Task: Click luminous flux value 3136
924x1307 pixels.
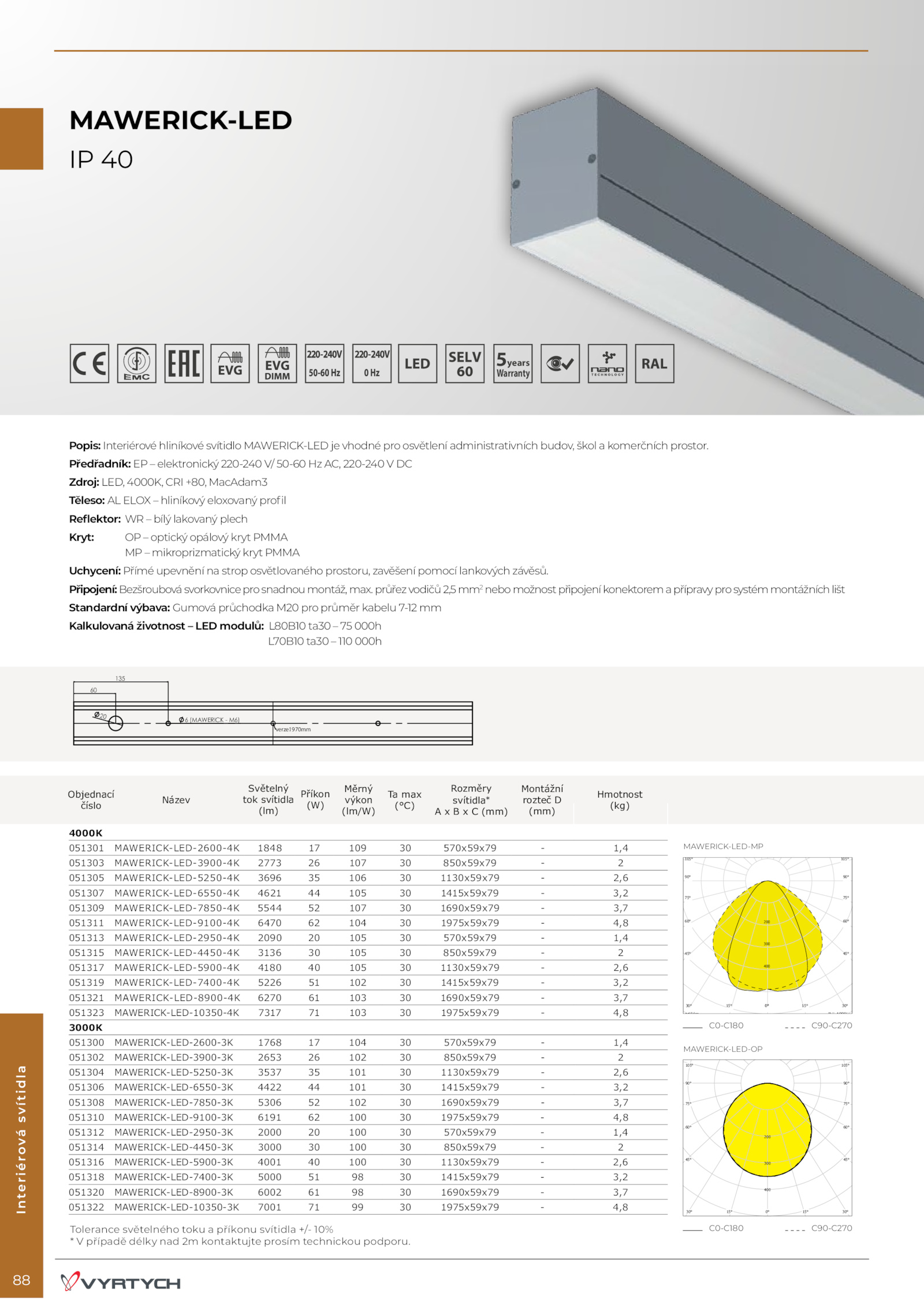Action: (270, 952)
